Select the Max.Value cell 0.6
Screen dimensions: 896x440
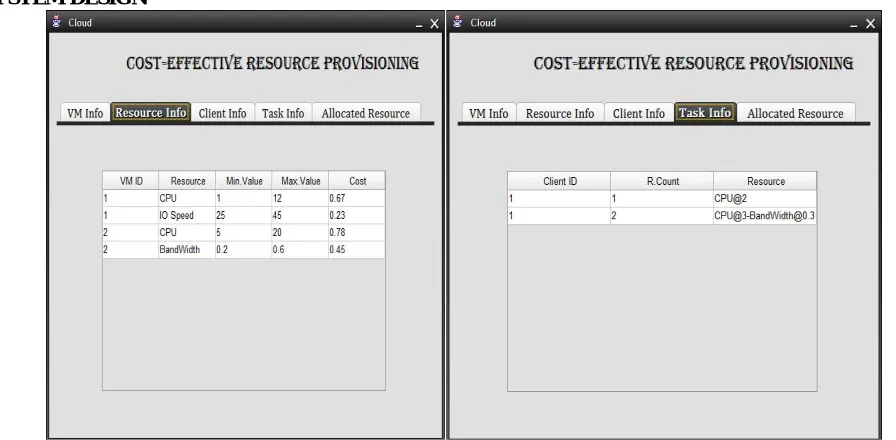tap(300, 250)
